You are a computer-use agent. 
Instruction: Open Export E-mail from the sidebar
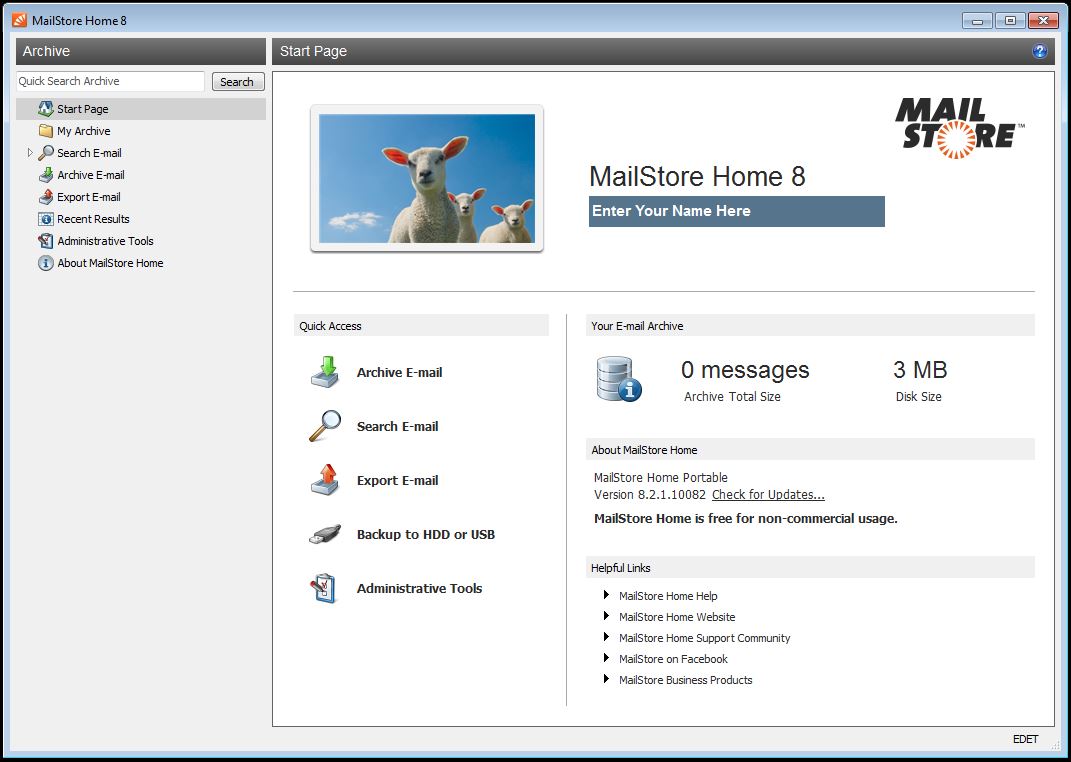[89, 197]
